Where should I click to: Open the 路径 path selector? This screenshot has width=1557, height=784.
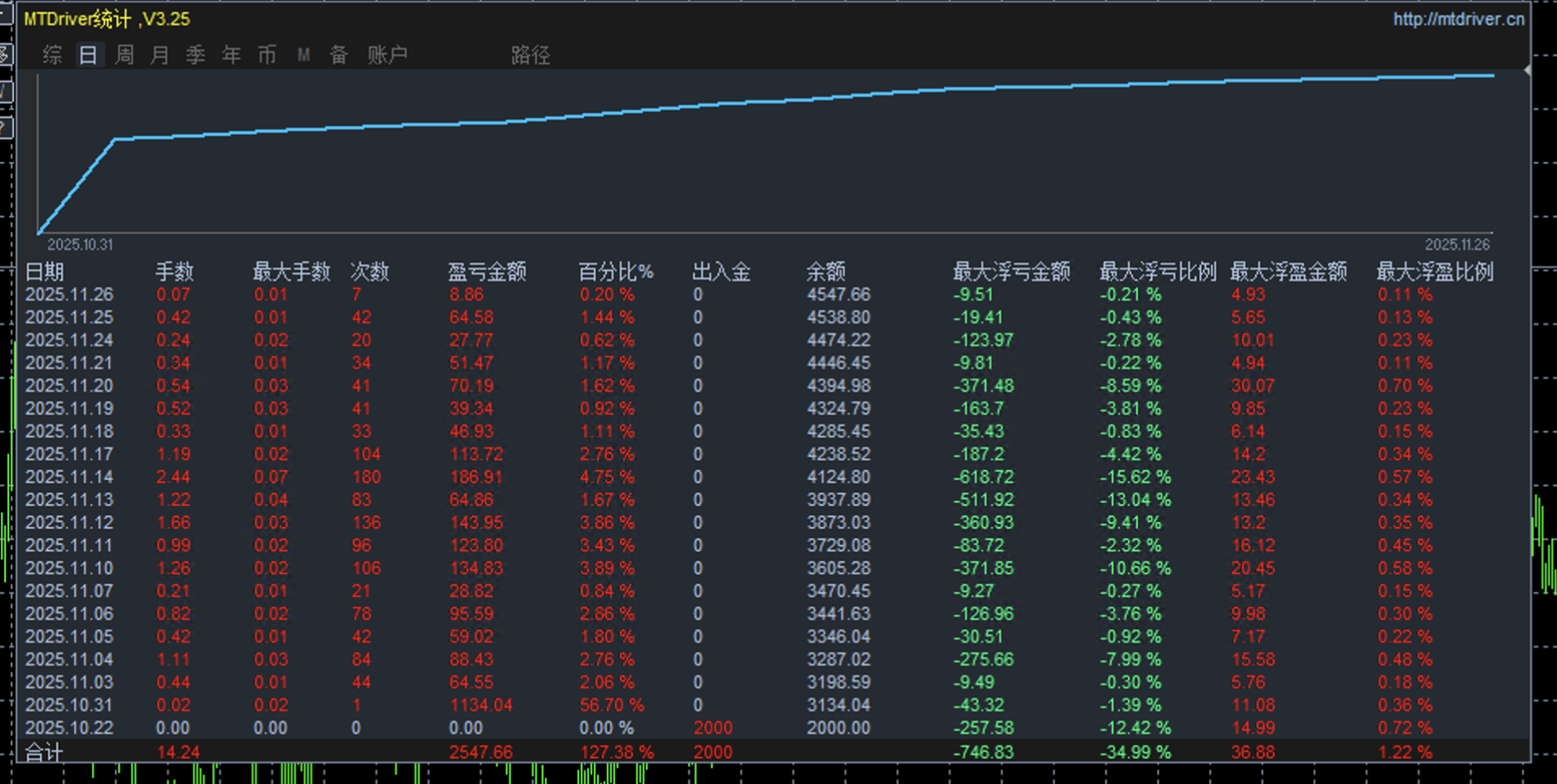(x=530, y=55)
